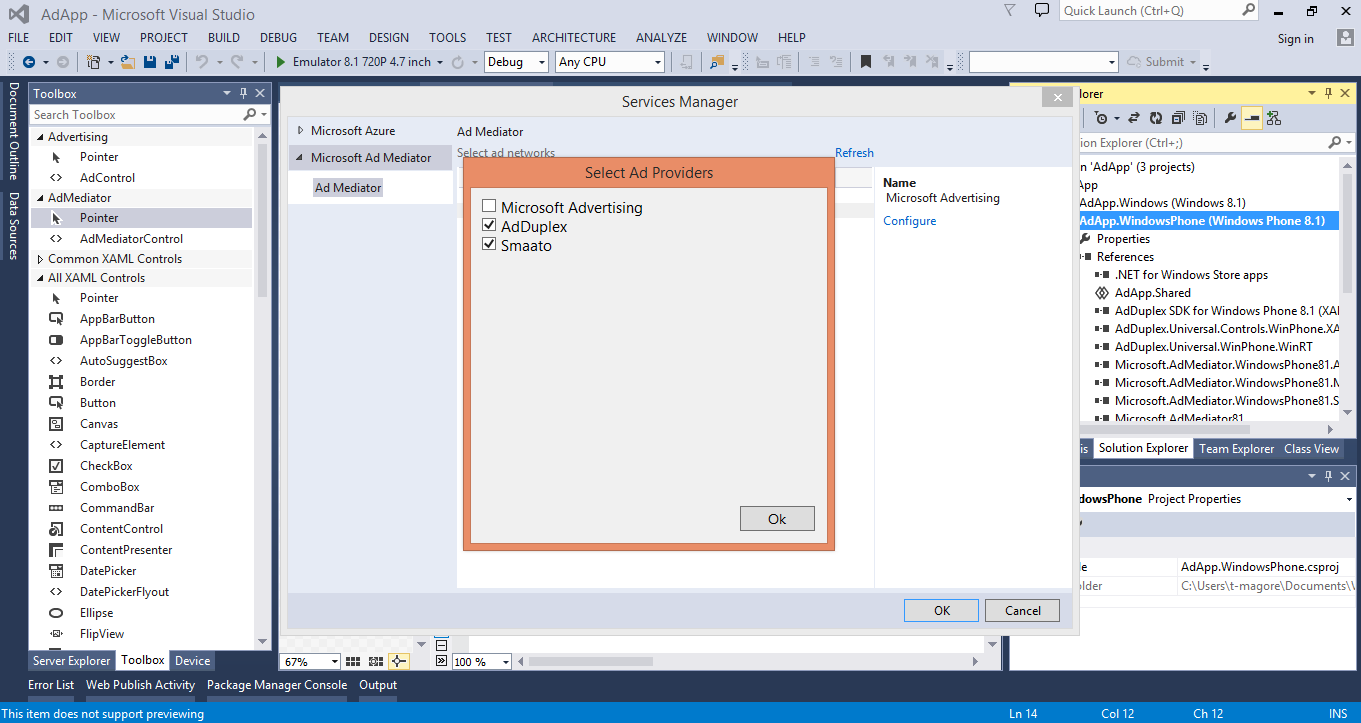
Task: Click the snap to snaplines crosshair icon
Action: coord(399,661)
